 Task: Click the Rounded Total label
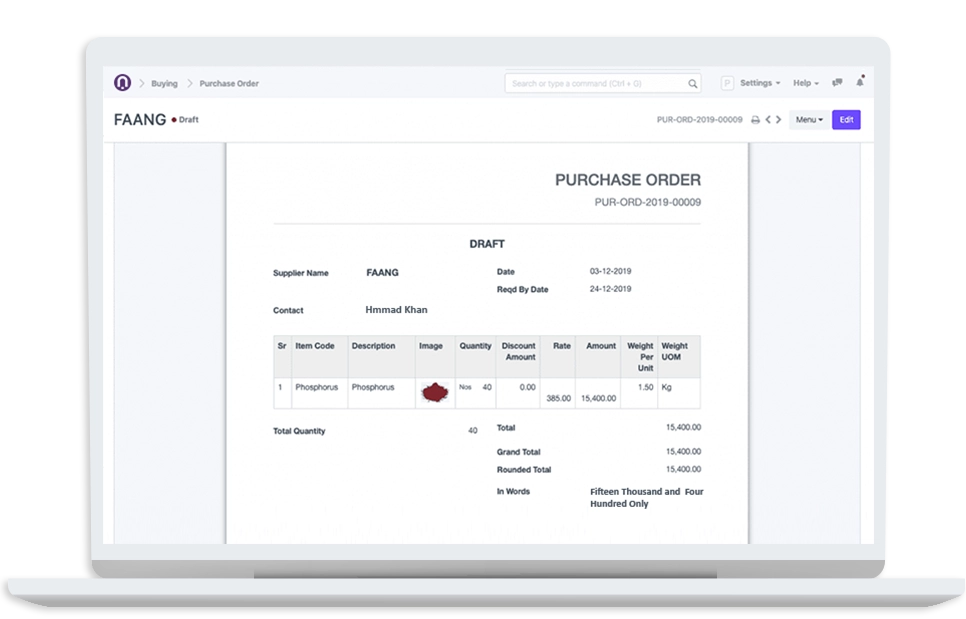coord(524,470)
